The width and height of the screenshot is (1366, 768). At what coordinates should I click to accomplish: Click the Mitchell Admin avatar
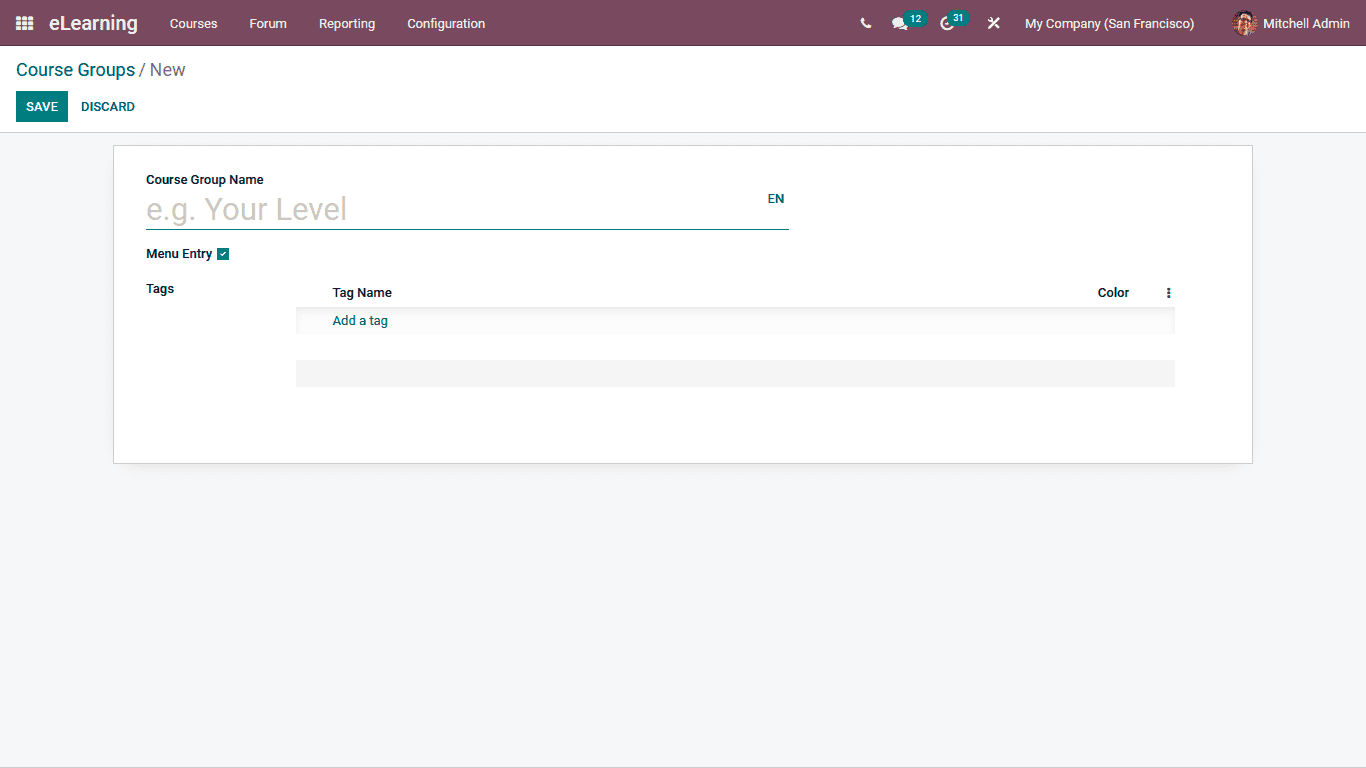coord(1245,23)
